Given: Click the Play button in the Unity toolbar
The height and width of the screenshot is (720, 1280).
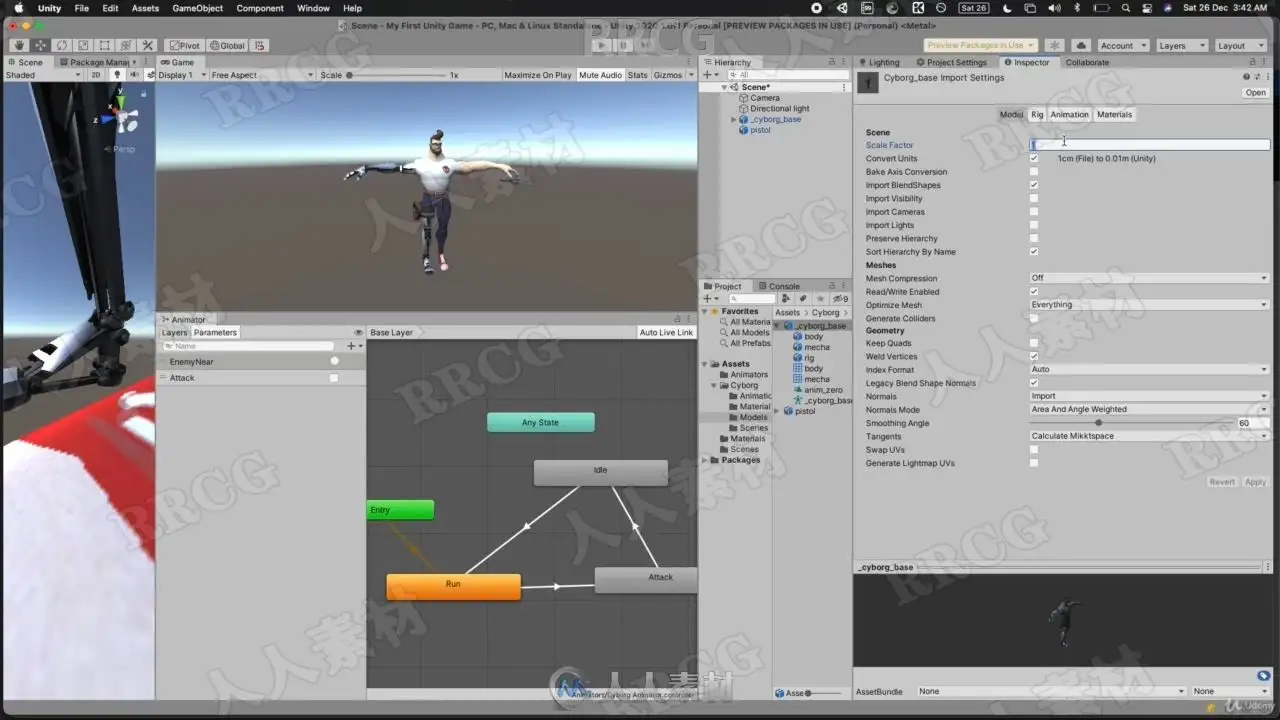Looking at the screenshot, I should point(600,45).
